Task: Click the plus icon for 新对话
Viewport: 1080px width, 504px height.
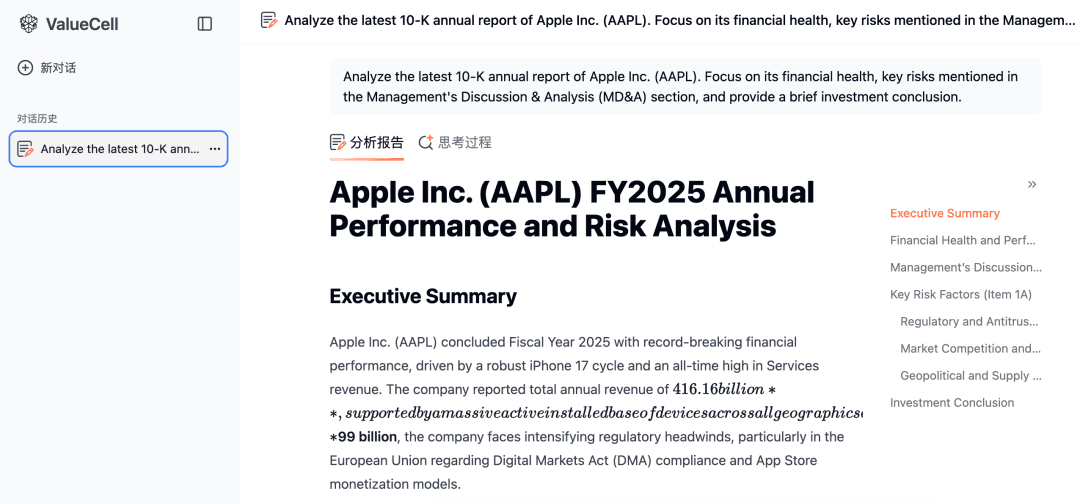Action: [x=25, y=67]
